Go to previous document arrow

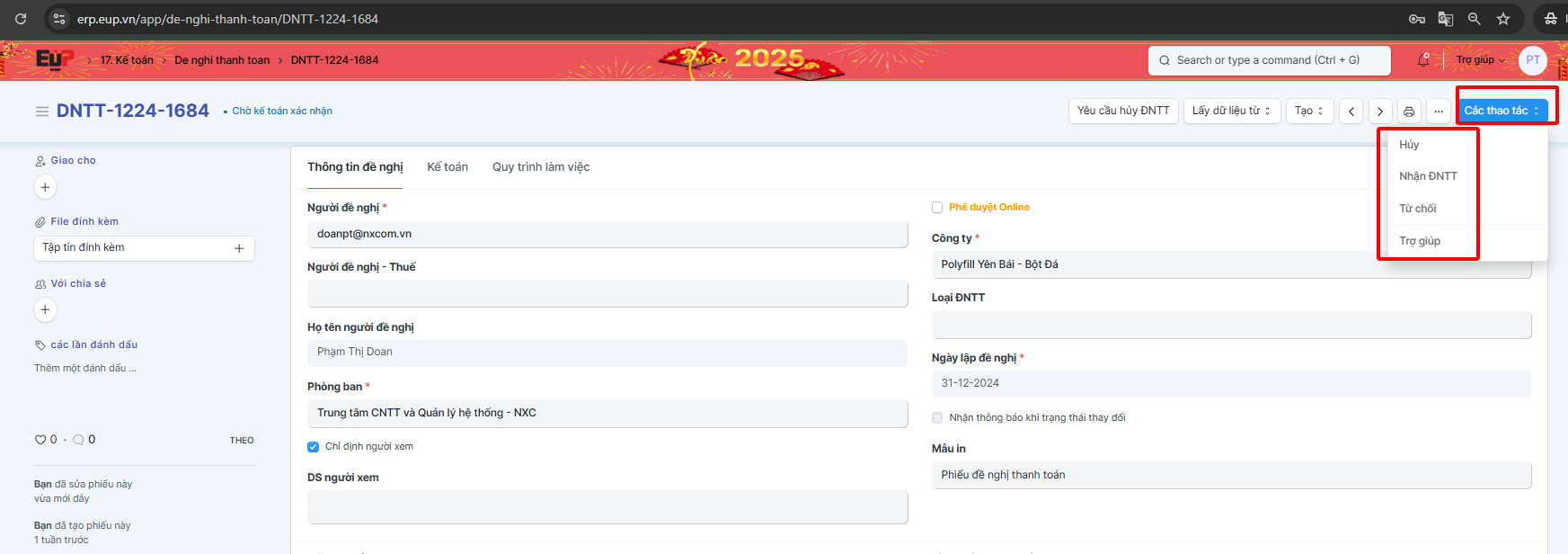(1351, 112)
